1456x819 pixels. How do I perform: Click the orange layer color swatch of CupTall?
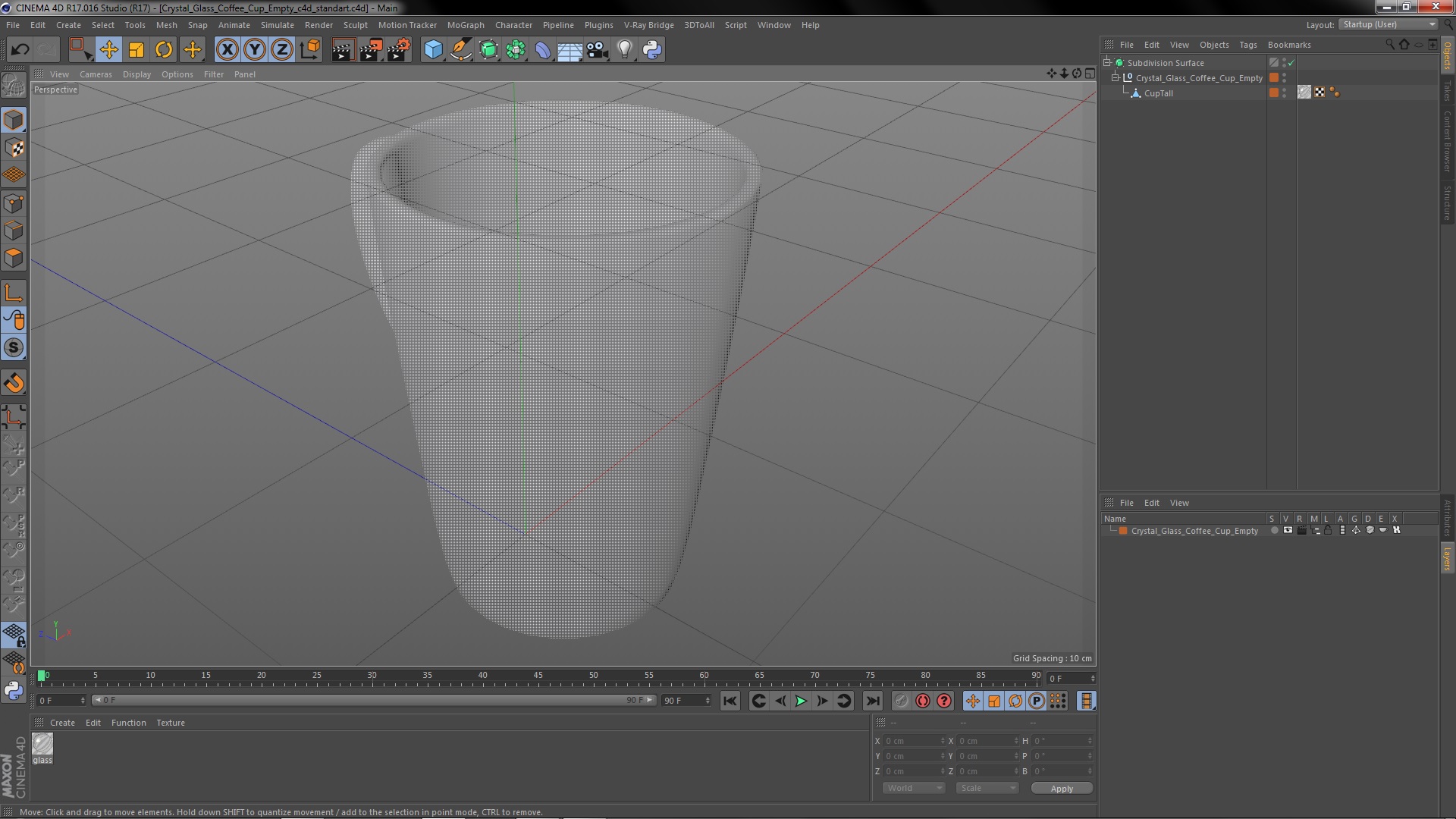[1274, 93]
